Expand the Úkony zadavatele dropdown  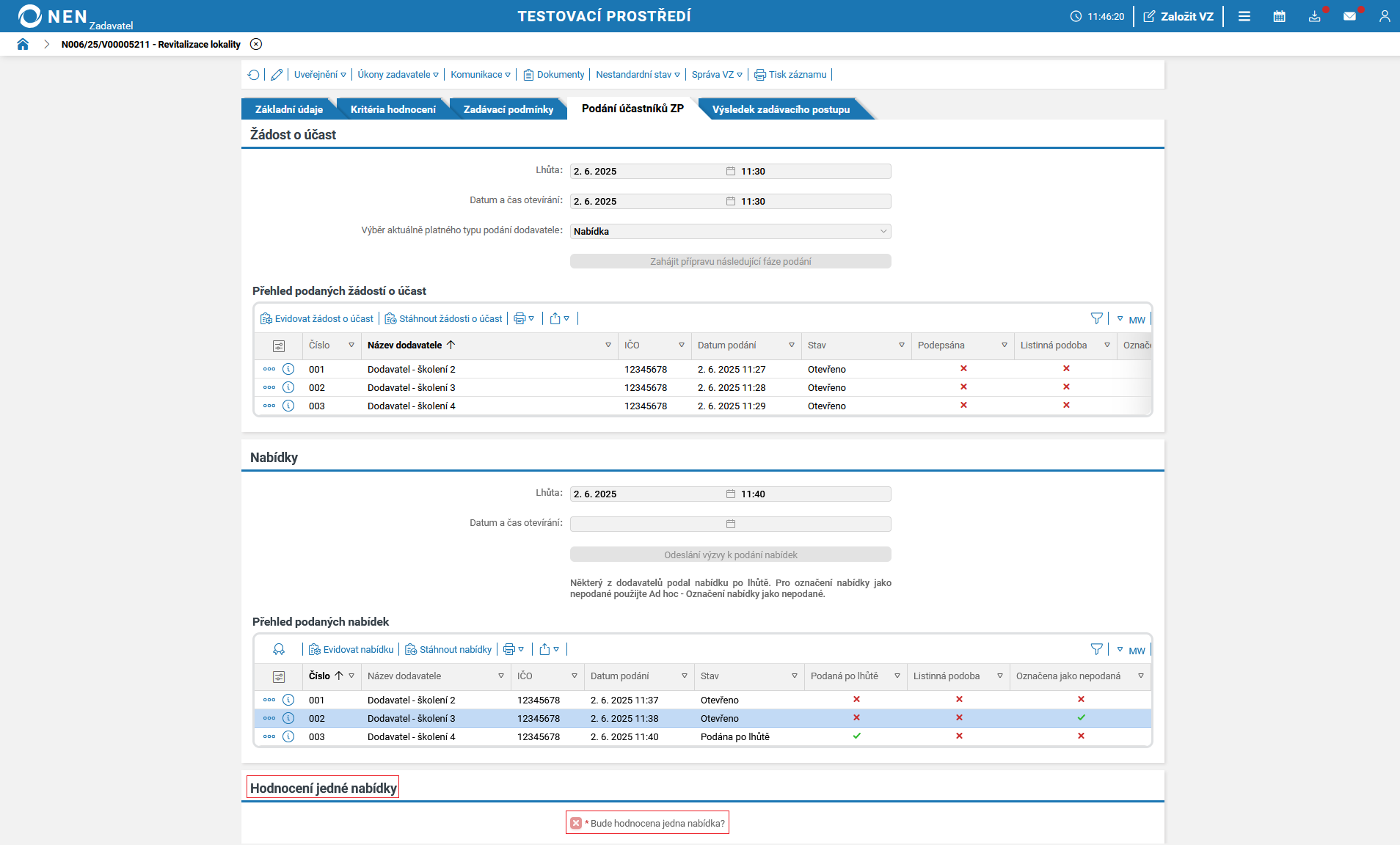tap(398, 75)
